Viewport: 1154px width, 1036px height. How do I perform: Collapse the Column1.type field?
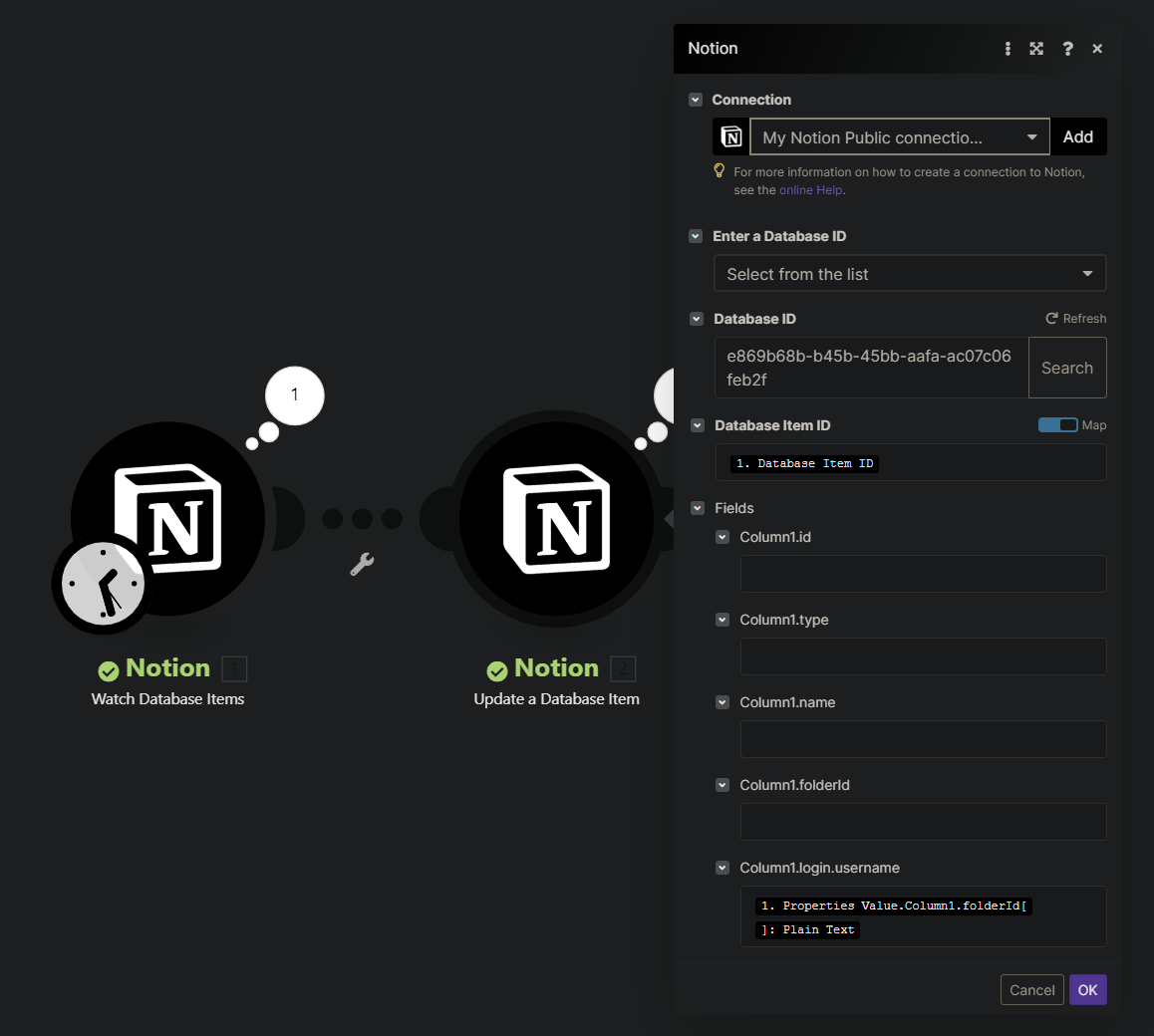[x=722, y=620]
